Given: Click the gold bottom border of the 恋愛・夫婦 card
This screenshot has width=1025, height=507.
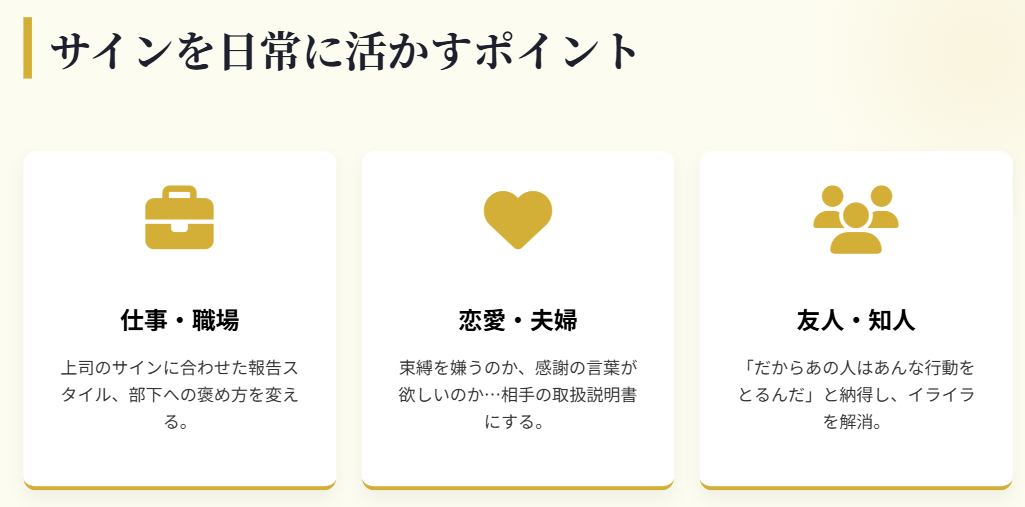Looking at the screenshot, I should 518,487.
